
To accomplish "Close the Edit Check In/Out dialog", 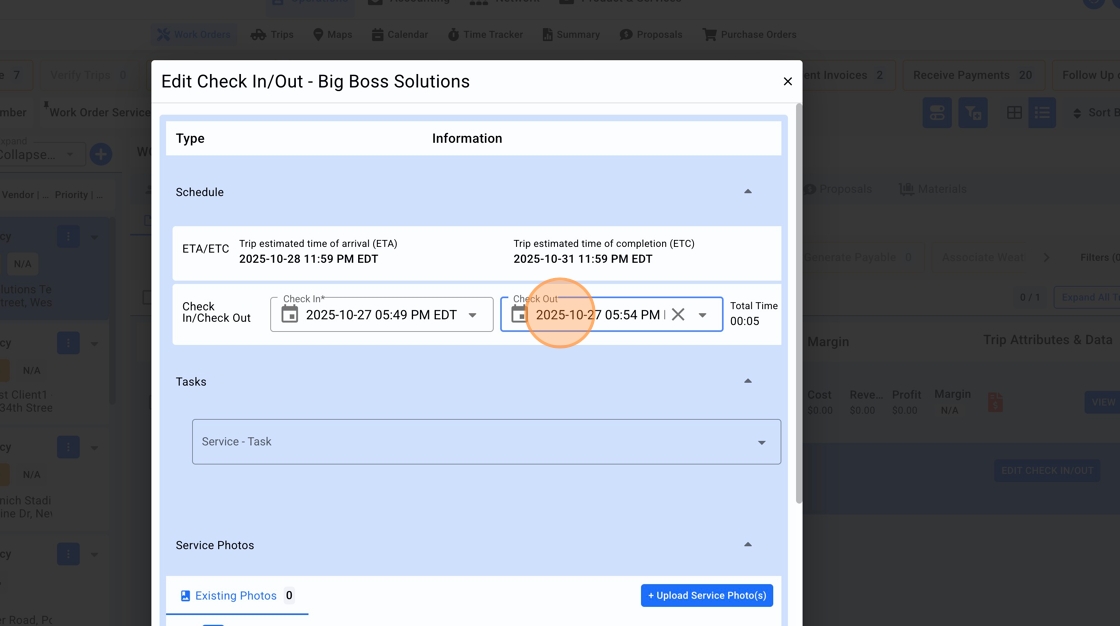I will pyautogui.click(x=787, y=81).
